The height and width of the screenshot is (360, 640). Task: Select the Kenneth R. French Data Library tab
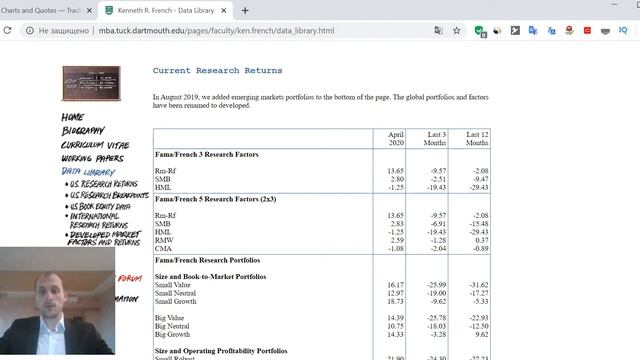click(x=165, y=11)
